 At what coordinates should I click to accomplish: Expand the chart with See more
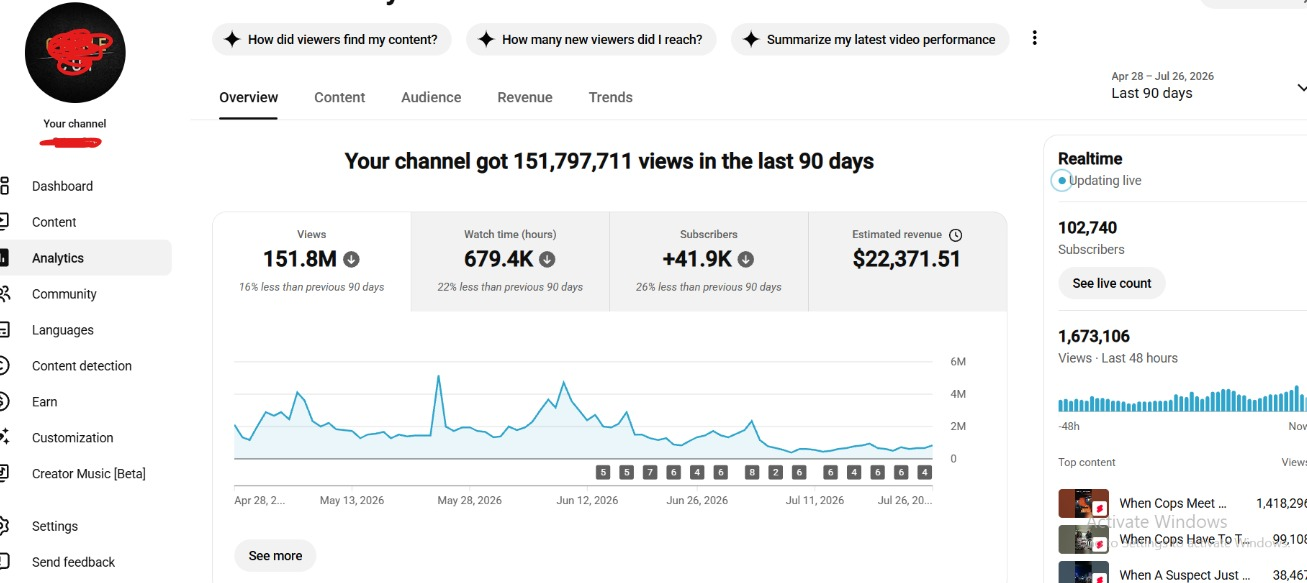275,556
